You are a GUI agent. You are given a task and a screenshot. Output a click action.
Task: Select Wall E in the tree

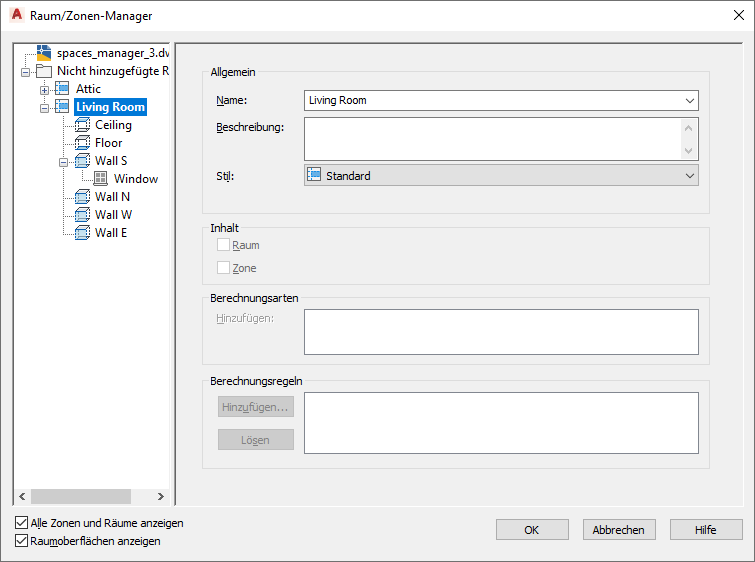[111, 233]
